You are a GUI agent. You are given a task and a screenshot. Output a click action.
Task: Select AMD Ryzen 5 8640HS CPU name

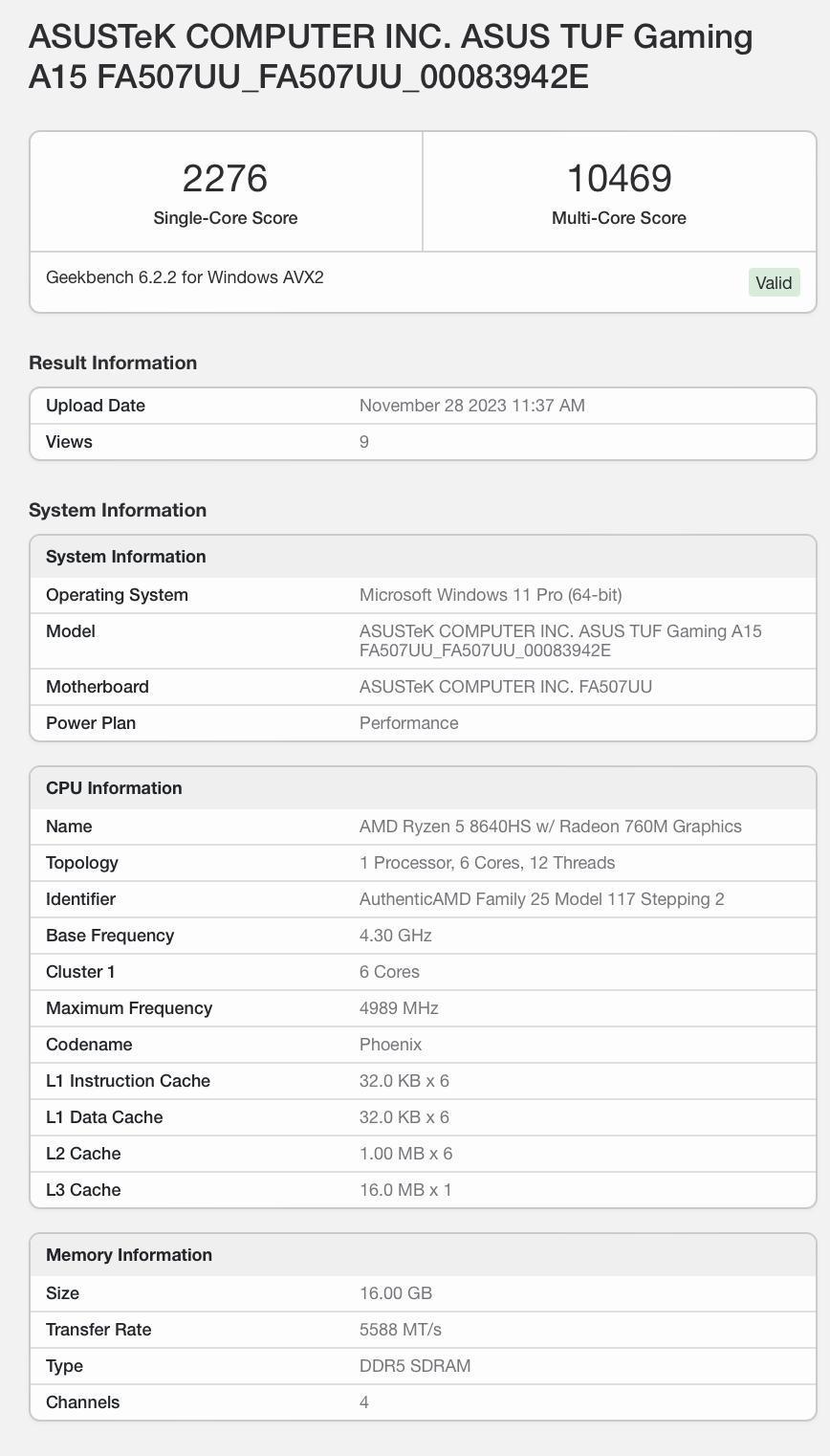pyautogui.click(x=551, y=827)
